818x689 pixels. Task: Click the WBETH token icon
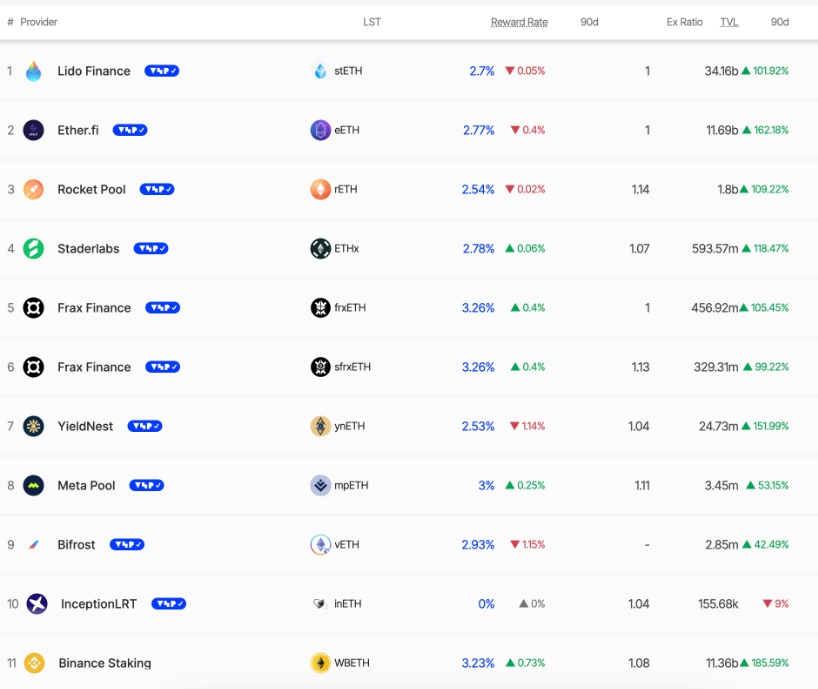(x=320, y=663)
